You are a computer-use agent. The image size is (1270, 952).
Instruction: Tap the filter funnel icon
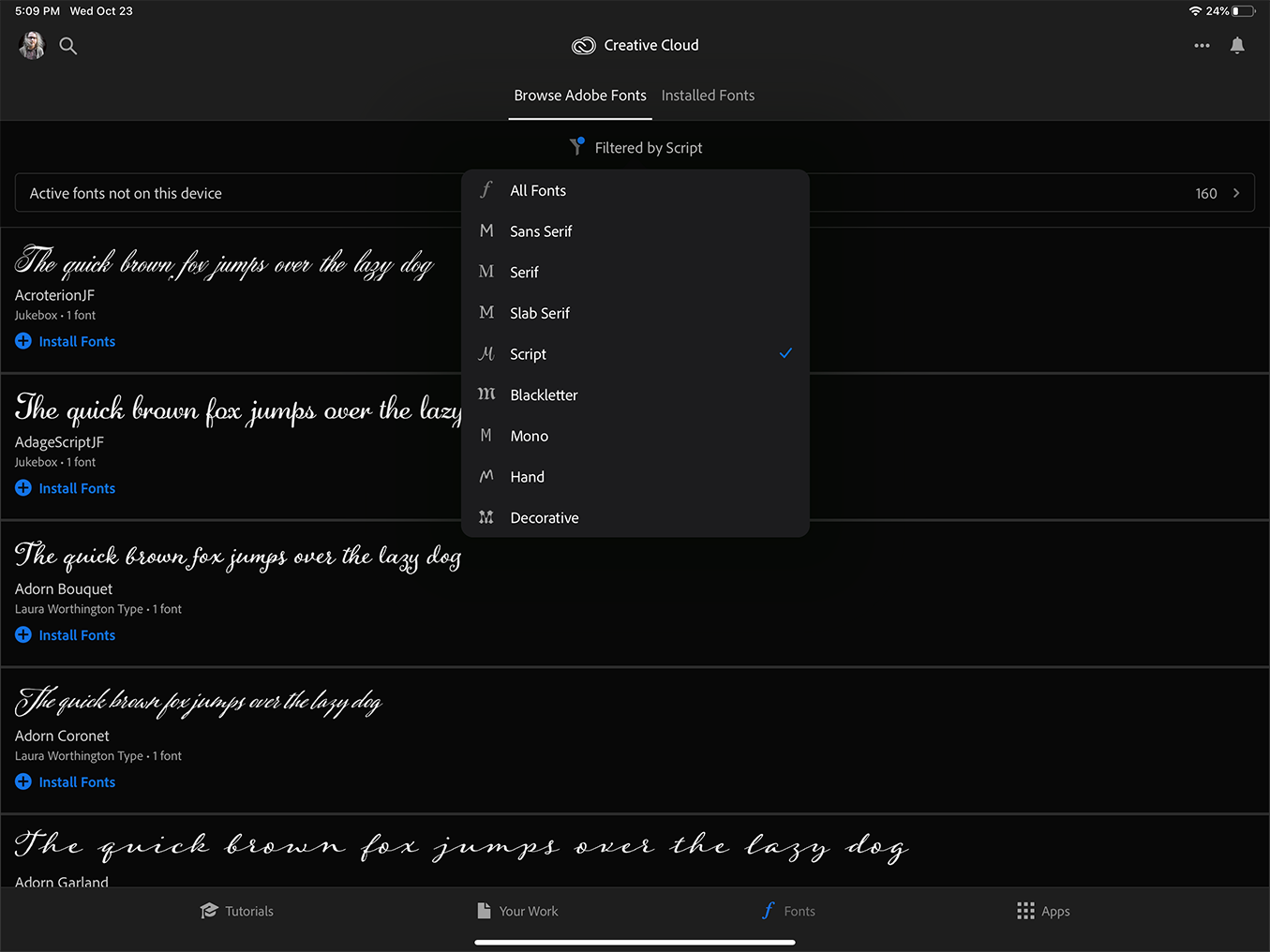tap(577, 146)
